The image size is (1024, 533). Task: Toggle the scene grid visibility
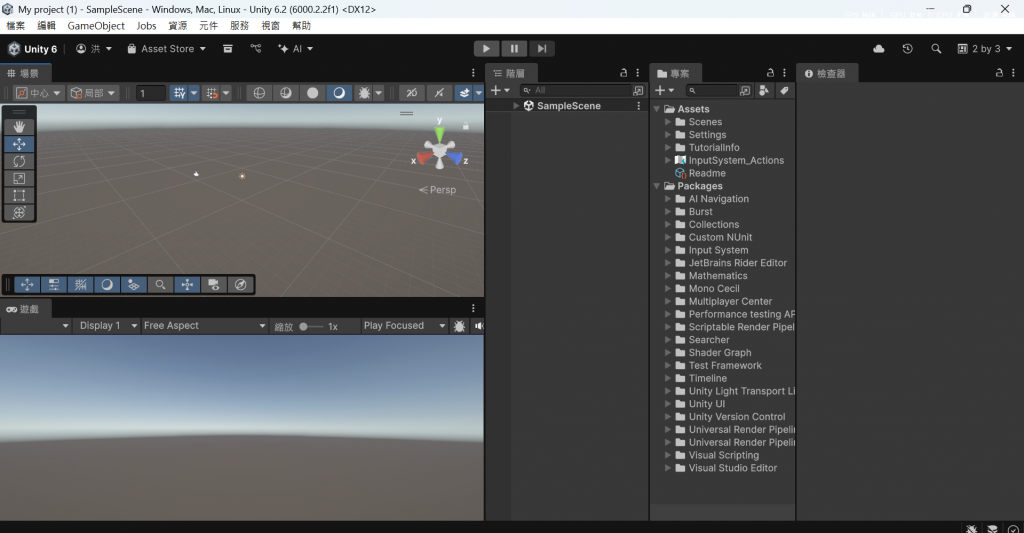[180, 93]
